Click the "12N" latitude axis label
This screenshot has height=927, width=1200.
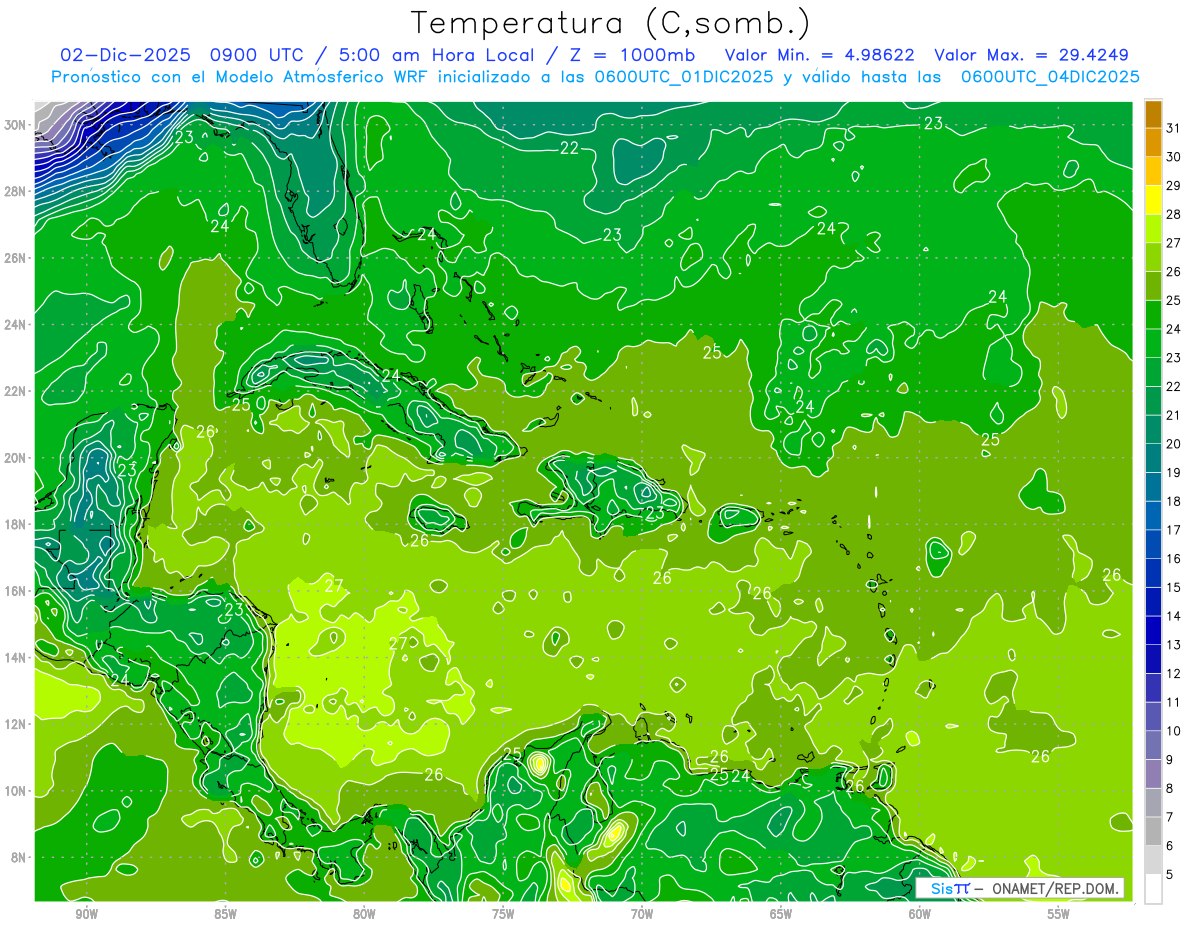15,724
